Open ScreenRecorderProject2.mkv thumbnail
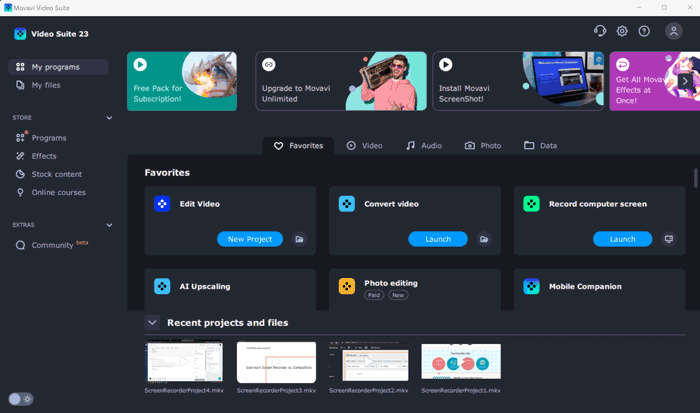Viewport: 700px width, 413px height. click(x=369, y=362)
